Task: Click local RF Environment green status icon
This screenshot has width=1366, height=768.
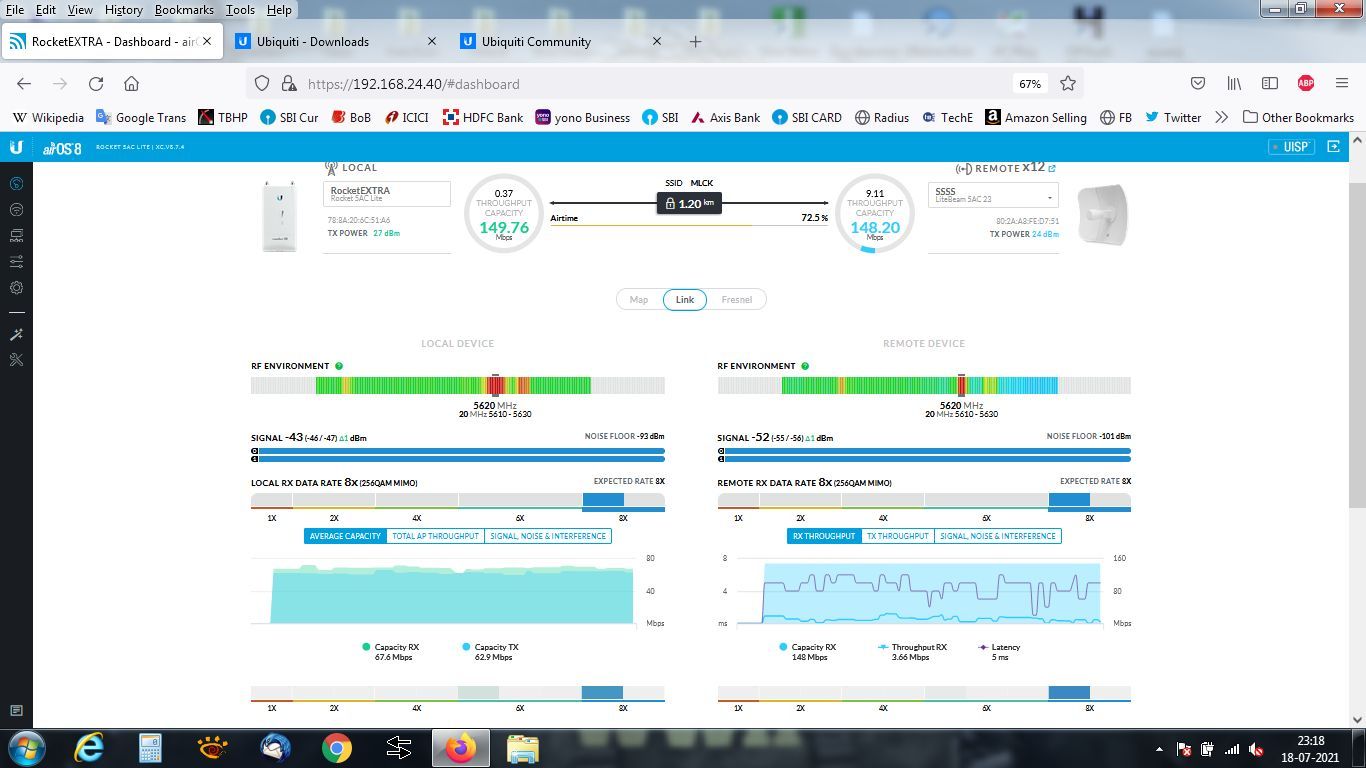Action: coord(339,366)
